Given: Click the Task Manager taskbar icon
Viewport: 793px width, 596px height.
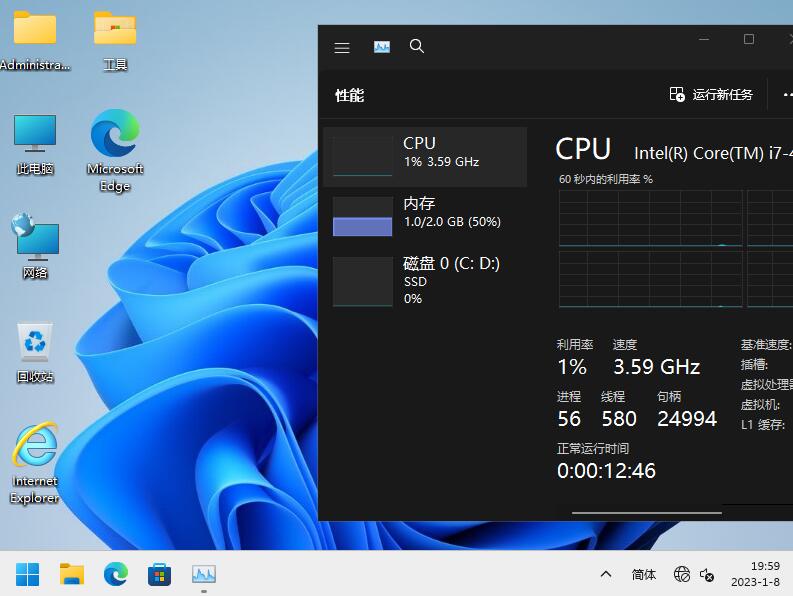Looking at the screenshot, I should click(x=204, y=574).
